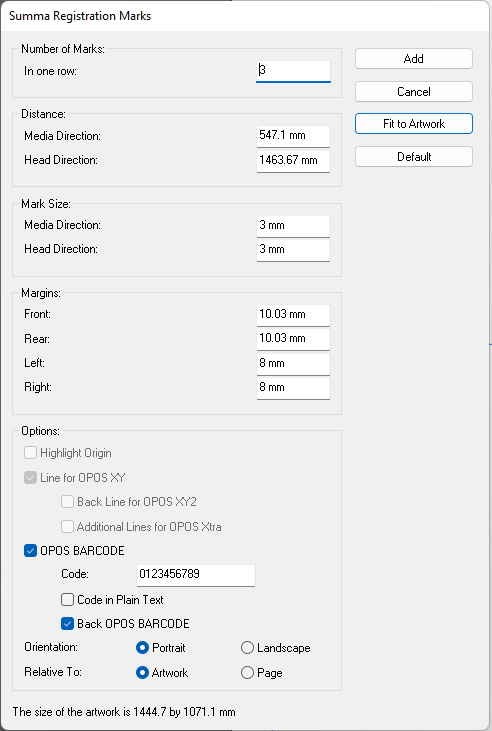Screen dimensions: 492x731
Task: Uncheck the OPOS BARCODE checkbox
Action: coord(30,551)
